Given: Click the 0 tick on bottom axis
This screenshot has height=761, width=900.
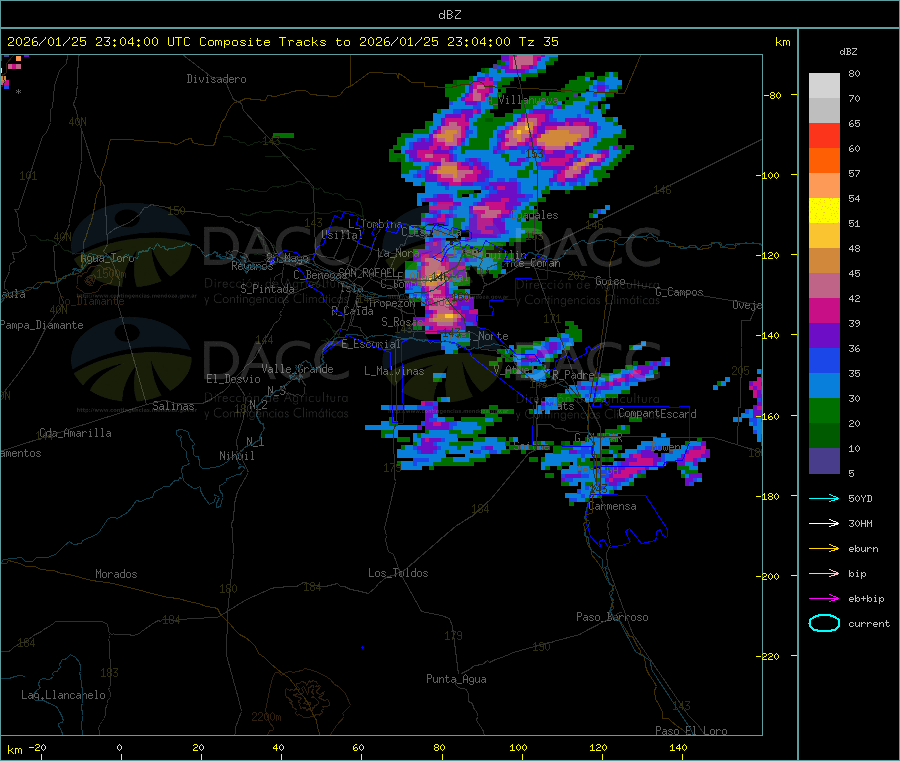Looking at the screenshot, I should (x=119, y=748).
